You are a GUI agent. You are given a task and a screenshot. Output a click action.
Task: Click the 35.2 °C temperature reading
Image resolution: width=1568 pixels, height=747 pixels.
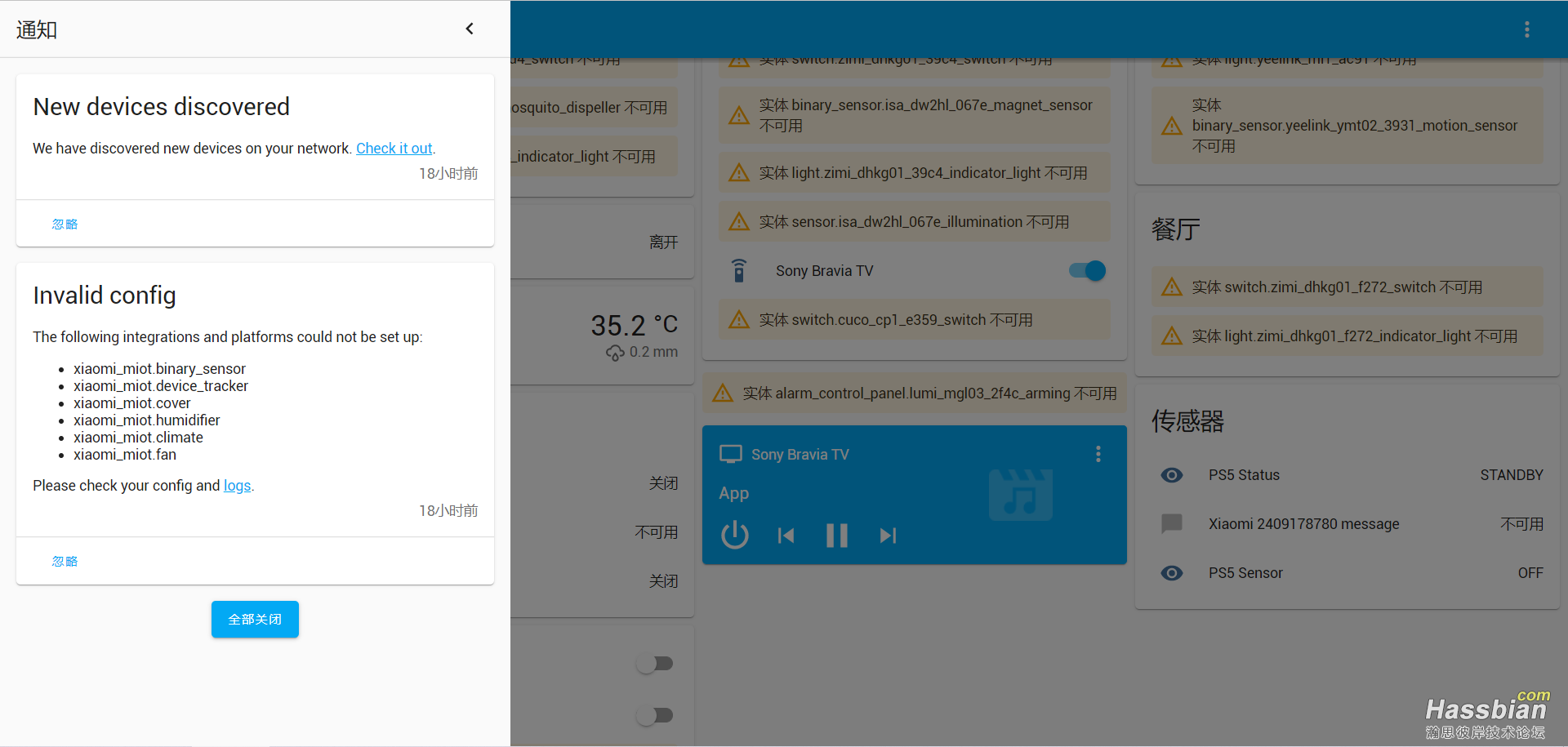(x=635, y=325)
